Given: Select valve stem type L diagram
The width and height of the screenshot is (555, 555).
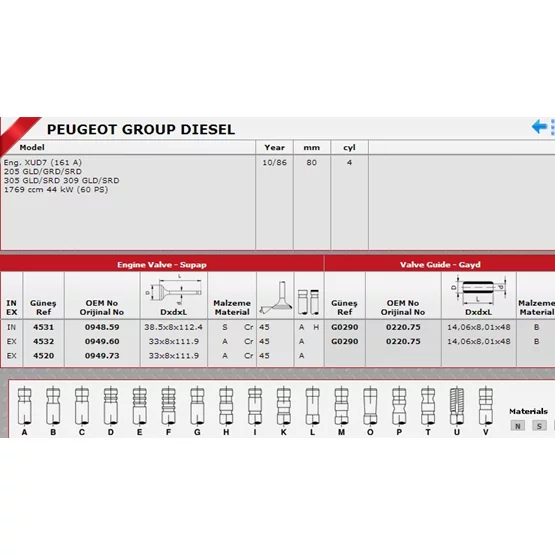Looking at the screenshot, I should [313, 406].
